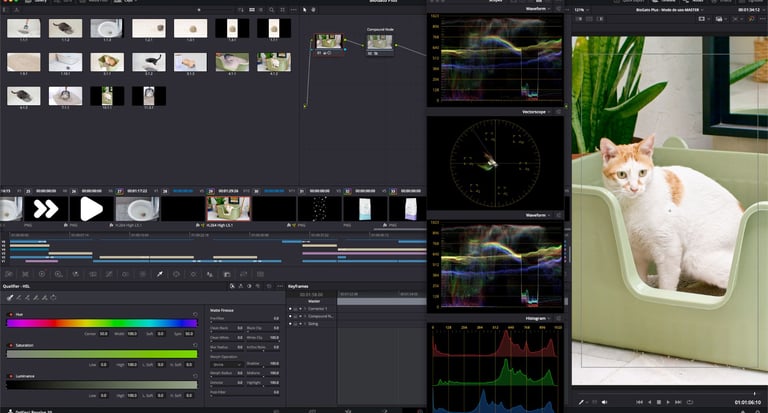This screenshot has height=413, width=768.
Task: Click the Saturation green range bar
Action: pos(102,354)
